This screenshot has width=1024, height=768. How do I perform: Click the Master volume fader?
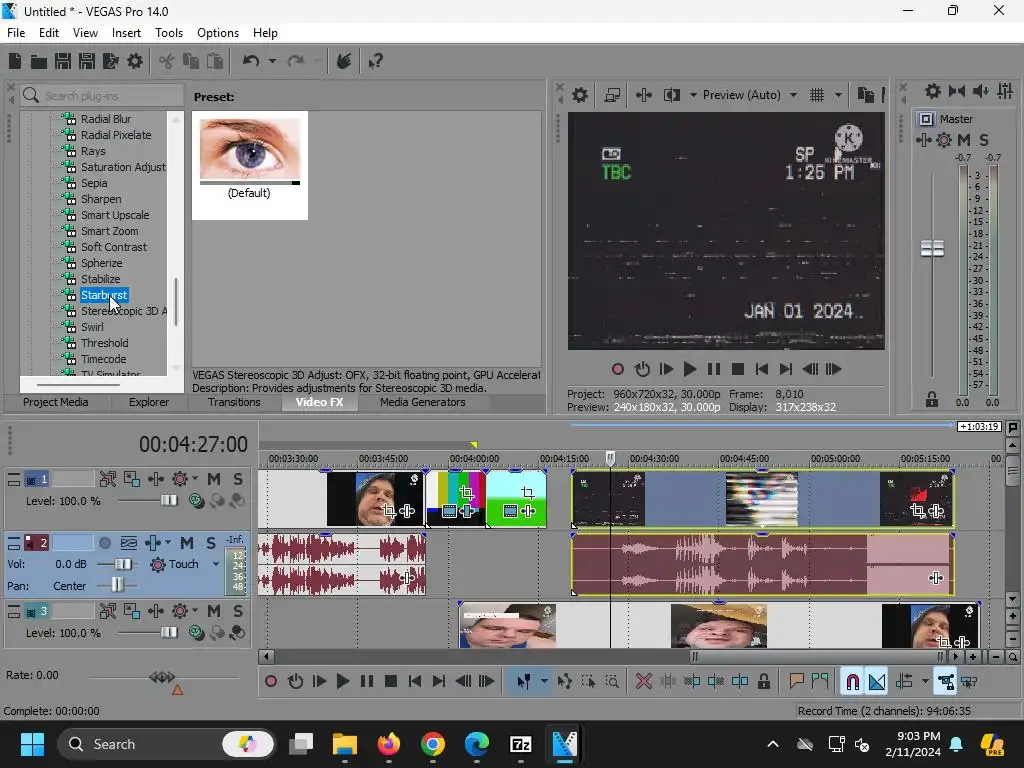932,248
